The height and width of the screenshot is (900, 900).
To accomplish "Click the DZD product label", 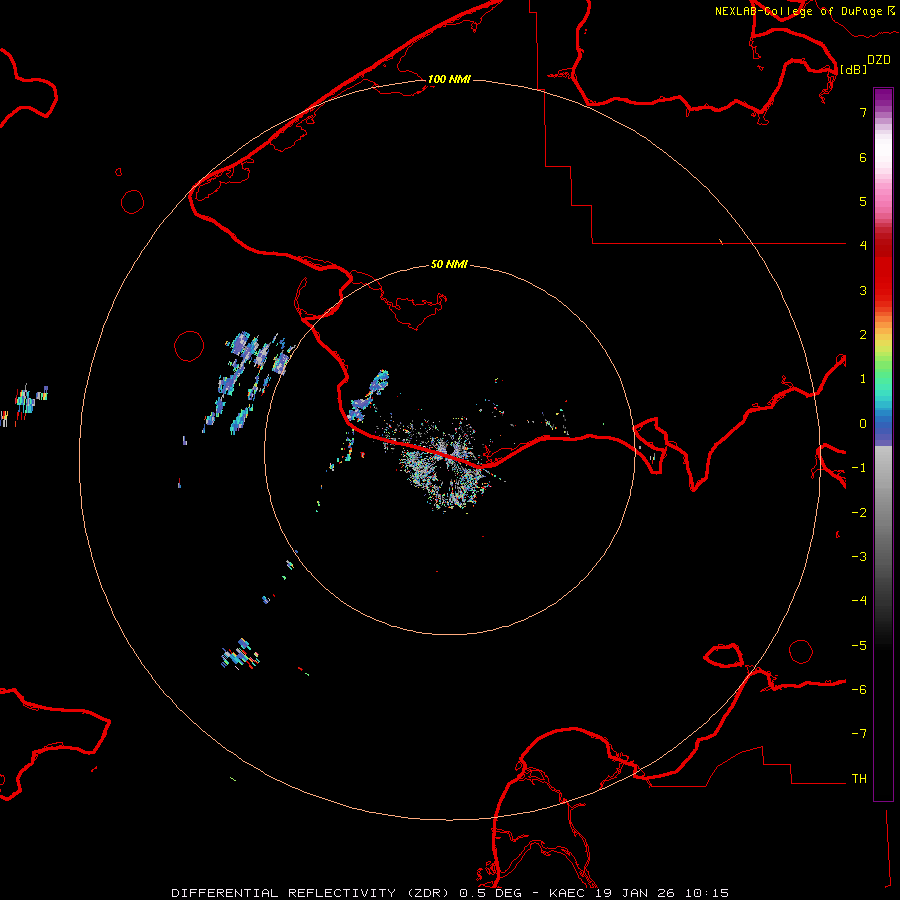I will tap(879, 60).
